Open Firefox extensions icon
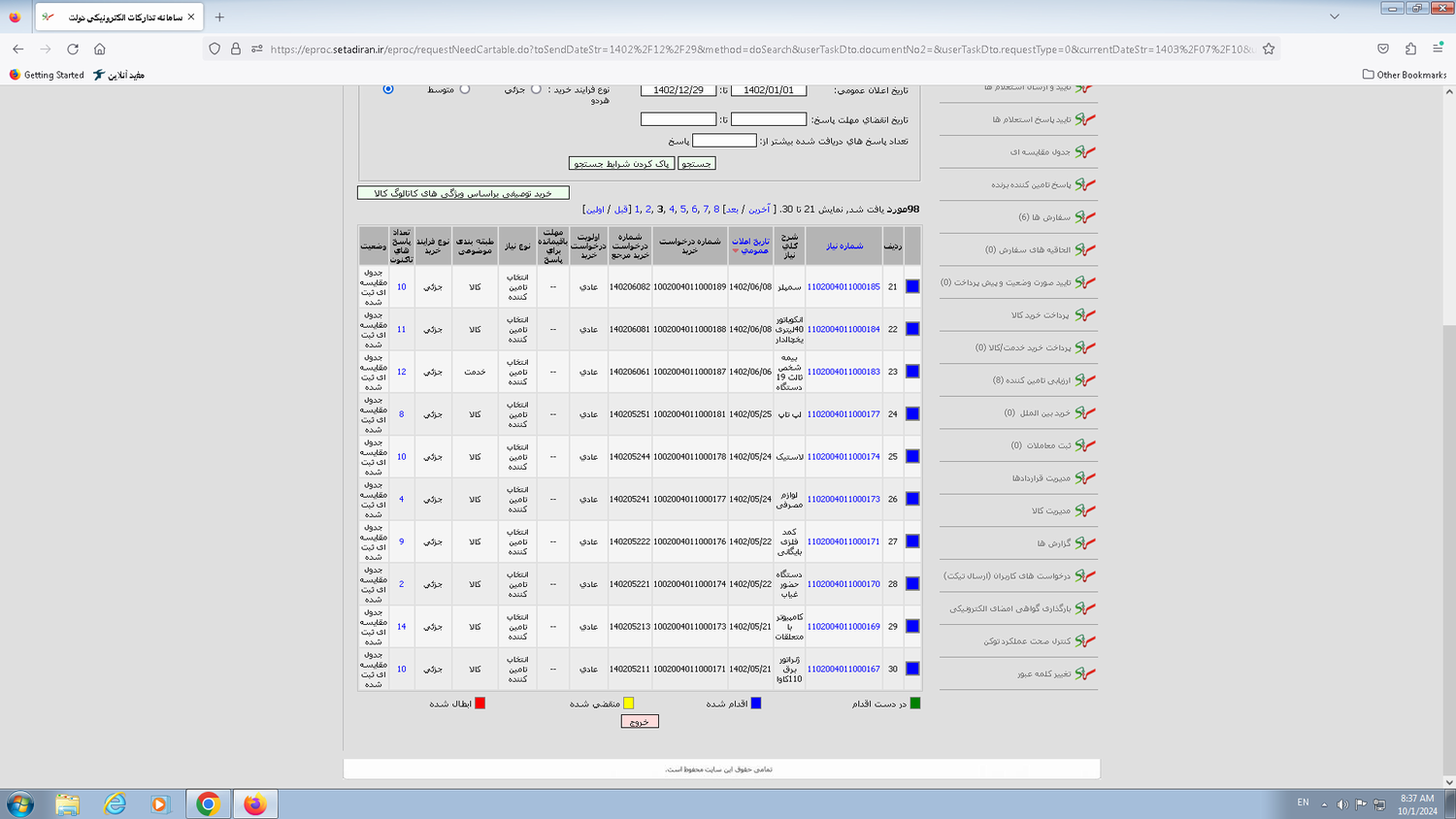The image size is (1456, 819). tap(1410, 49)
